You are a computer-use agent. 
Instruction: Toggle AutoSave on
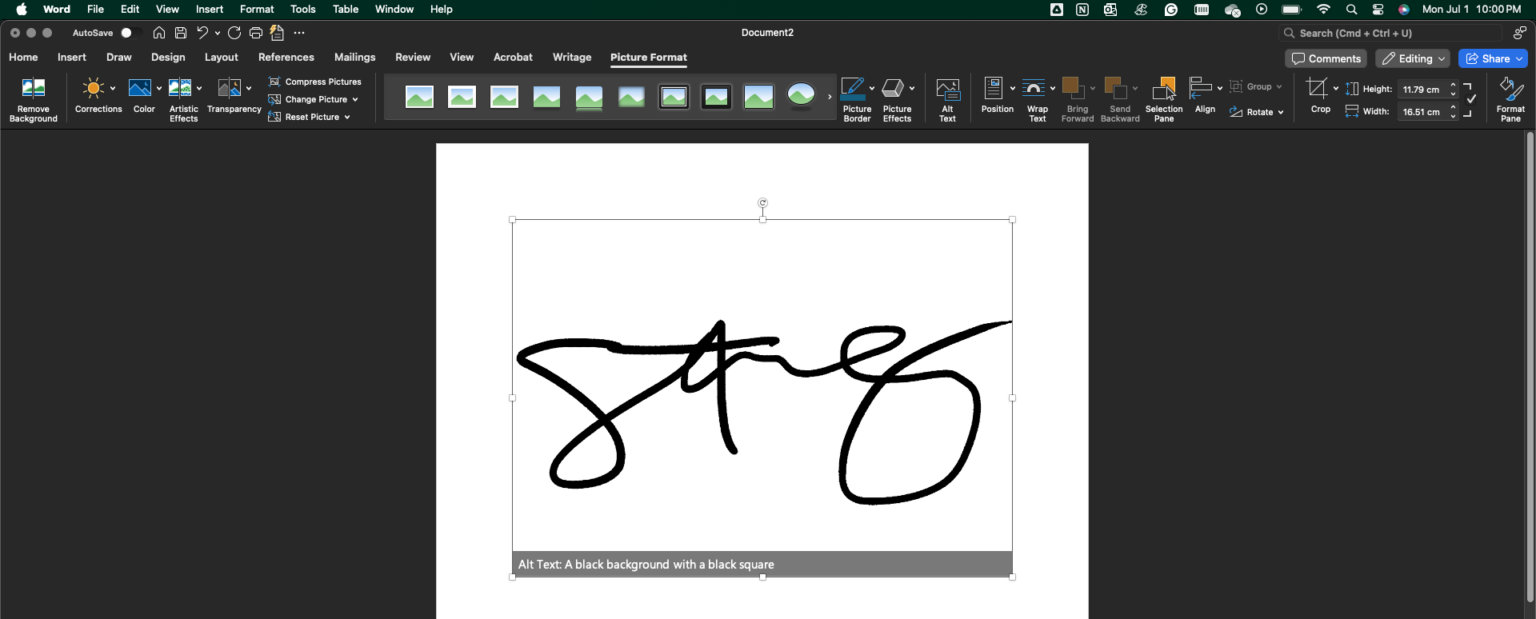pos(126,32)
